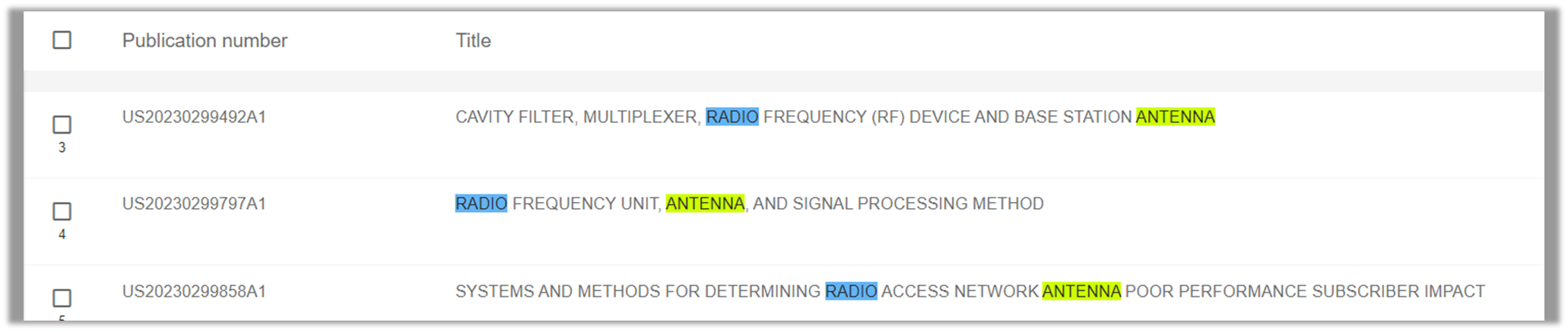
Task: Click green ANTENNA highlight after BASE STATION
Action: pyautogui.click(x=1176, y=117)
